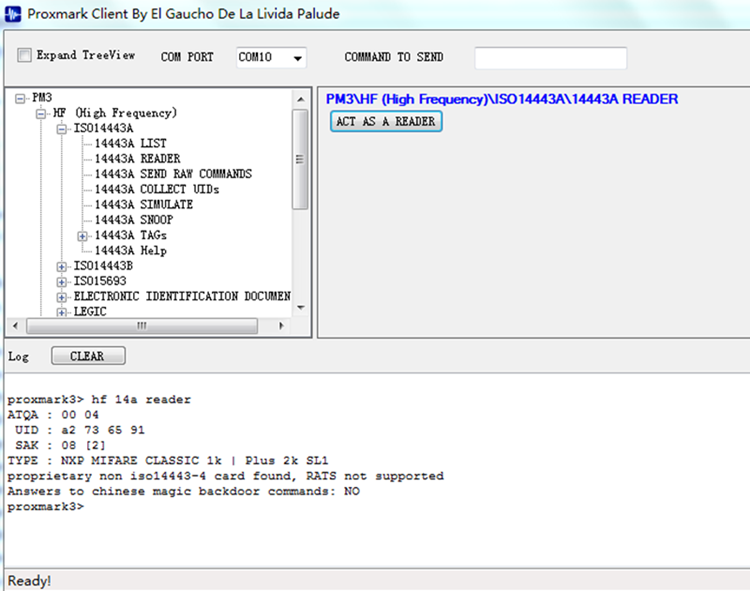Expand the 14443A TAGs node

point(83,236)
